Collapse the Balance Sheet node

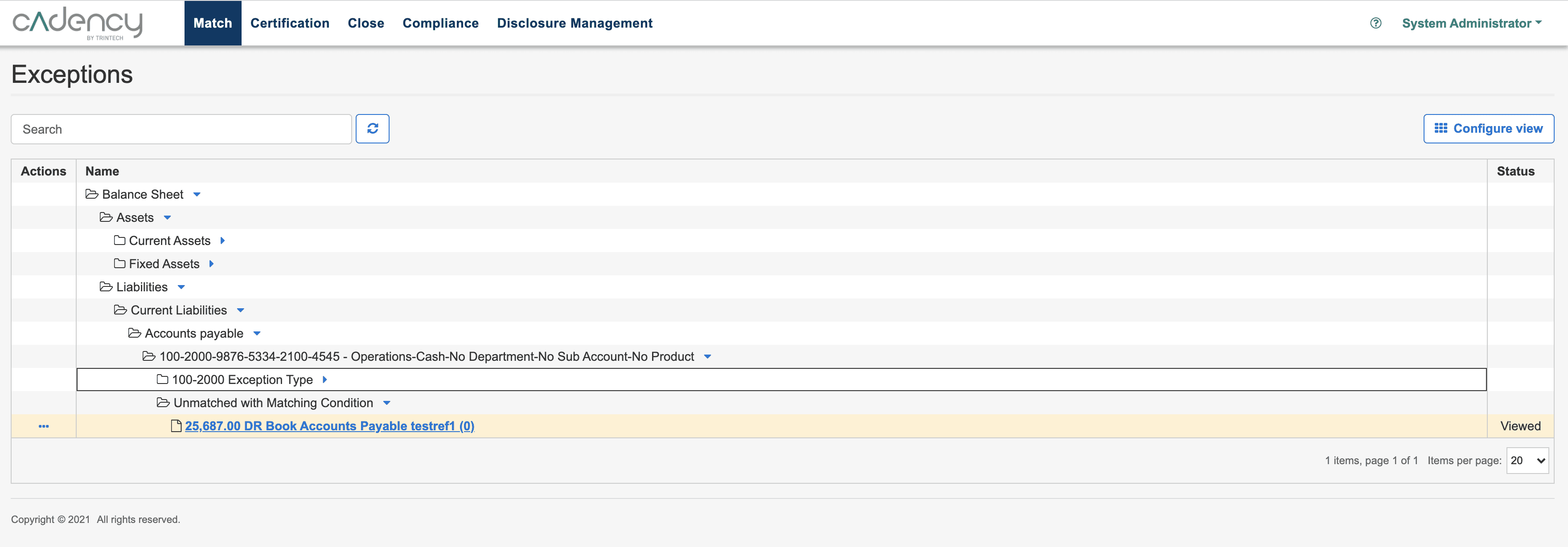point(197,195)
